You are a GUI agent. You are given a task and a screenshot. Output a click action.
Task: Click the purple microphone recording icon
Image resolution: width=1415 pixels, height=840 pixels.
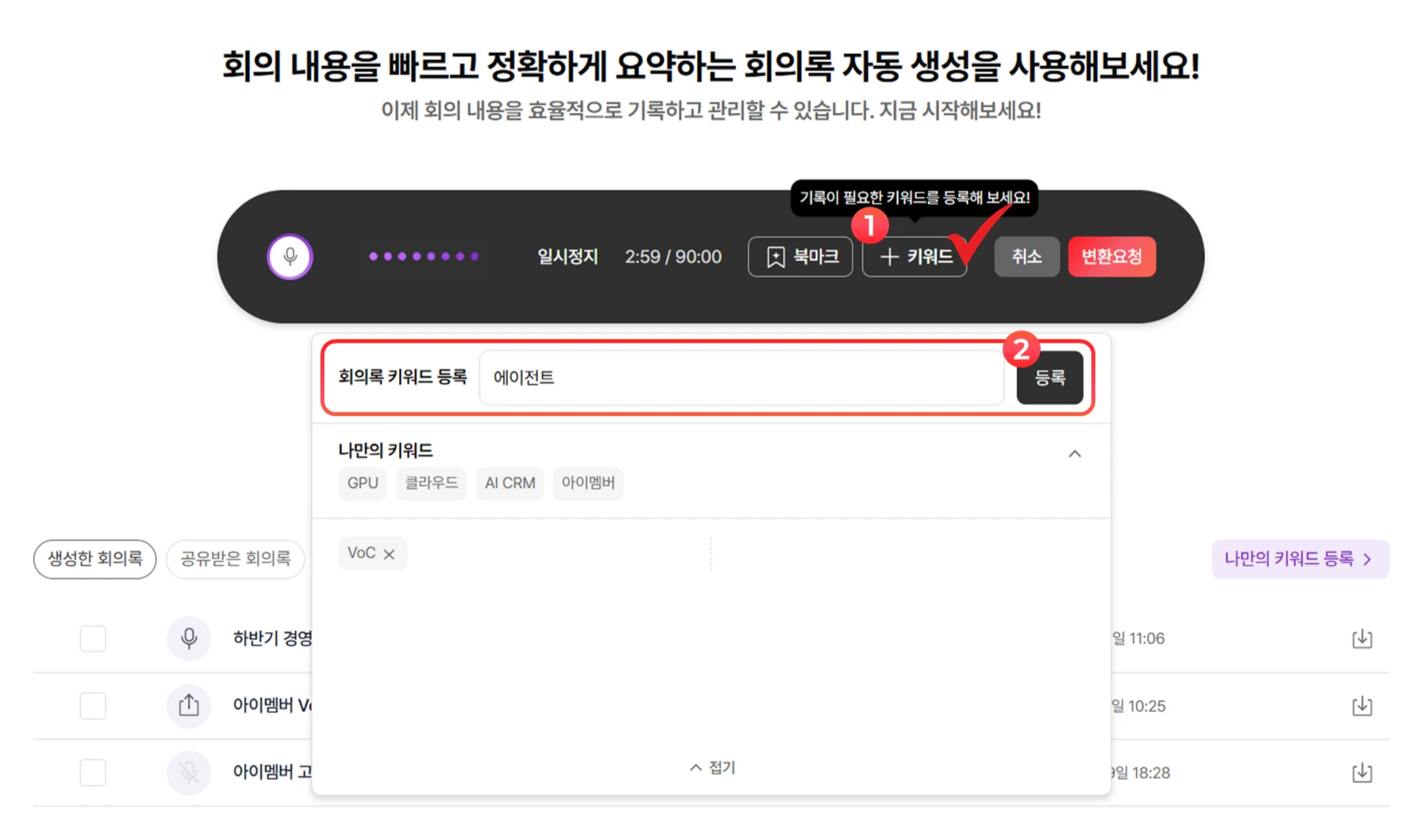pyautogui.click(x=290, y=256)
